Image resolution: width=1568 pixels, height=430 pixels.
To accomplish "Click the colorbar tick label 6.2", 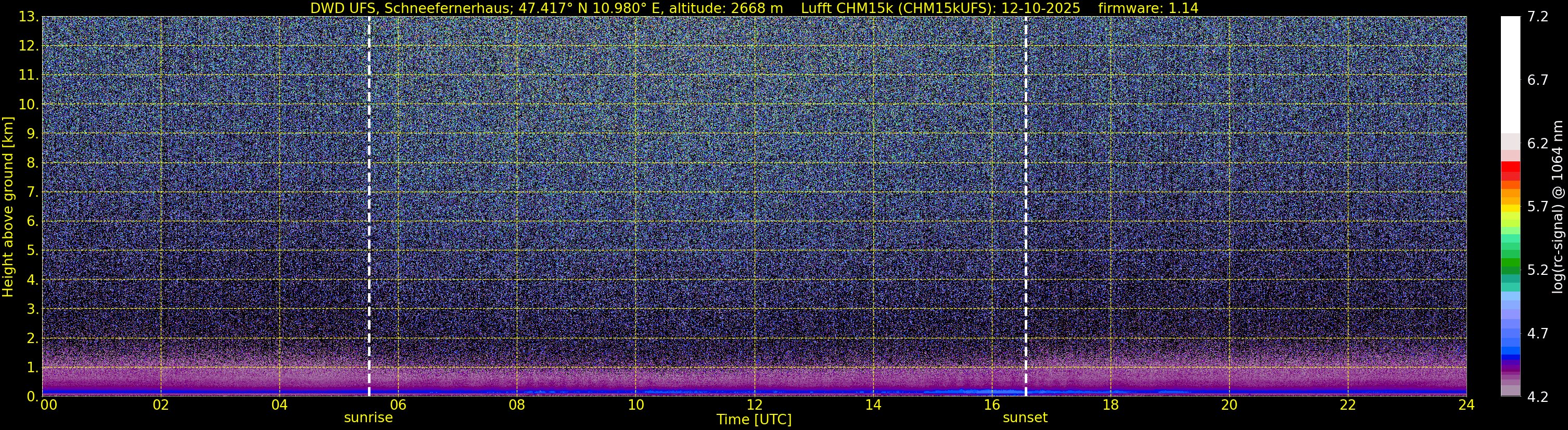I will pyautogui.click(x=1538, y=144).
